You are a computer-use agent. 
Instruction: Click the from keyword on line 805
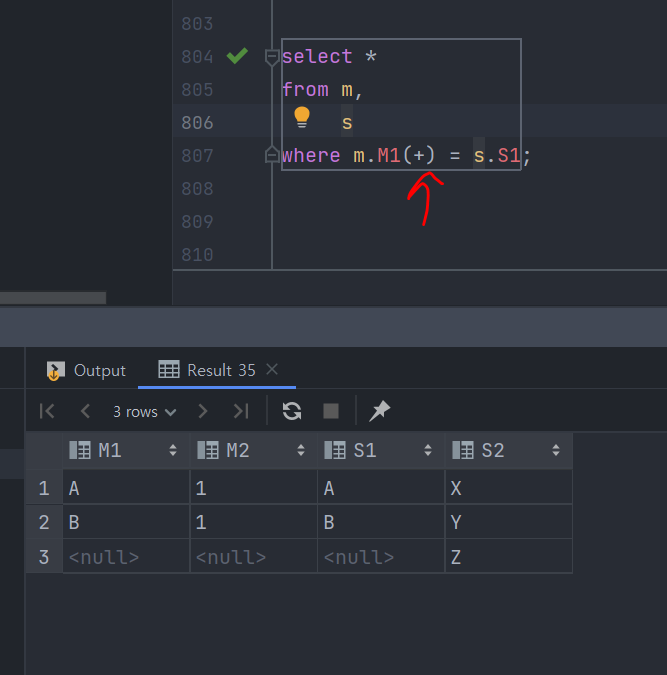pyautogui.click(x=305, y=90)
